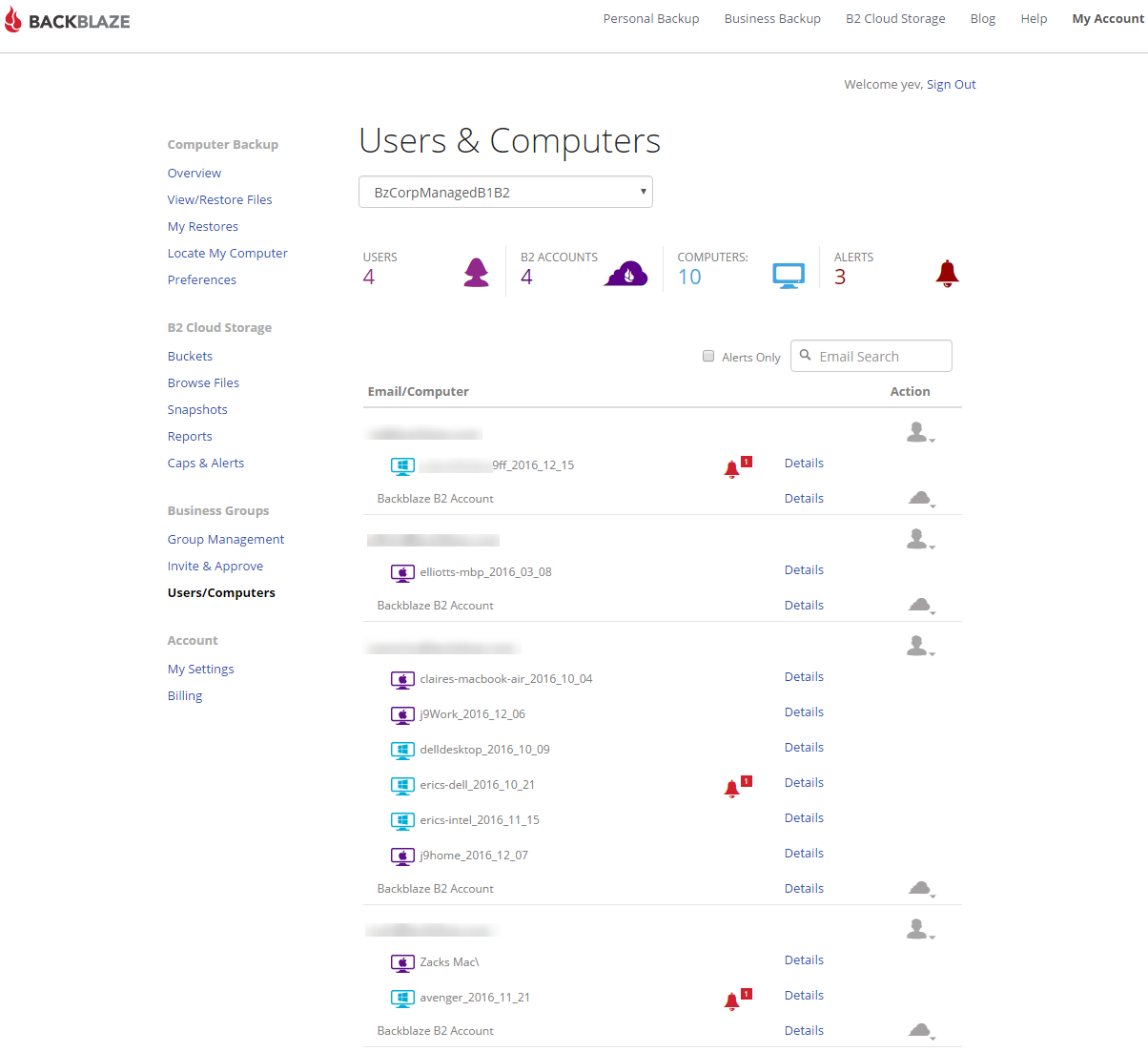Open Billing in sidebar
This screenshot has width=1148, height=1052.
tap(185, 696)
